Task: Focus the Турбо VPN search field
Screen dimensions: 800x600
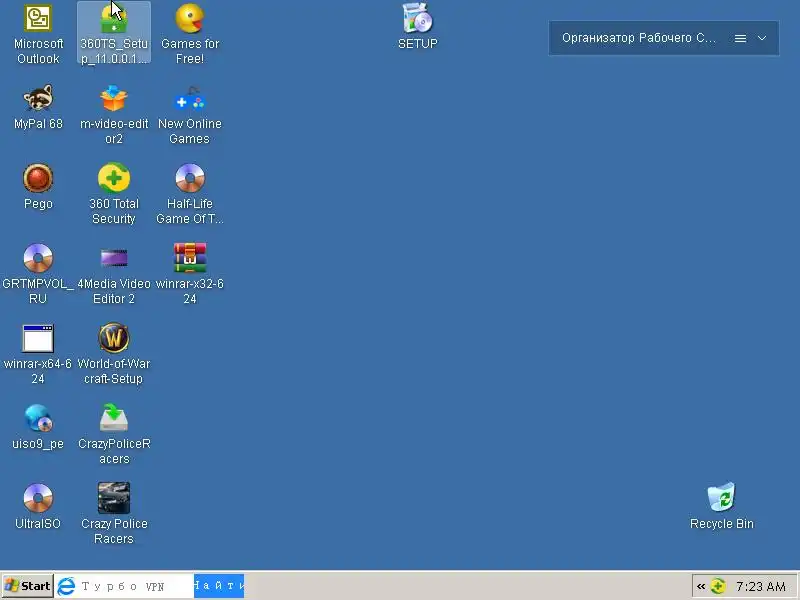Action: click(x=136, y=586)
